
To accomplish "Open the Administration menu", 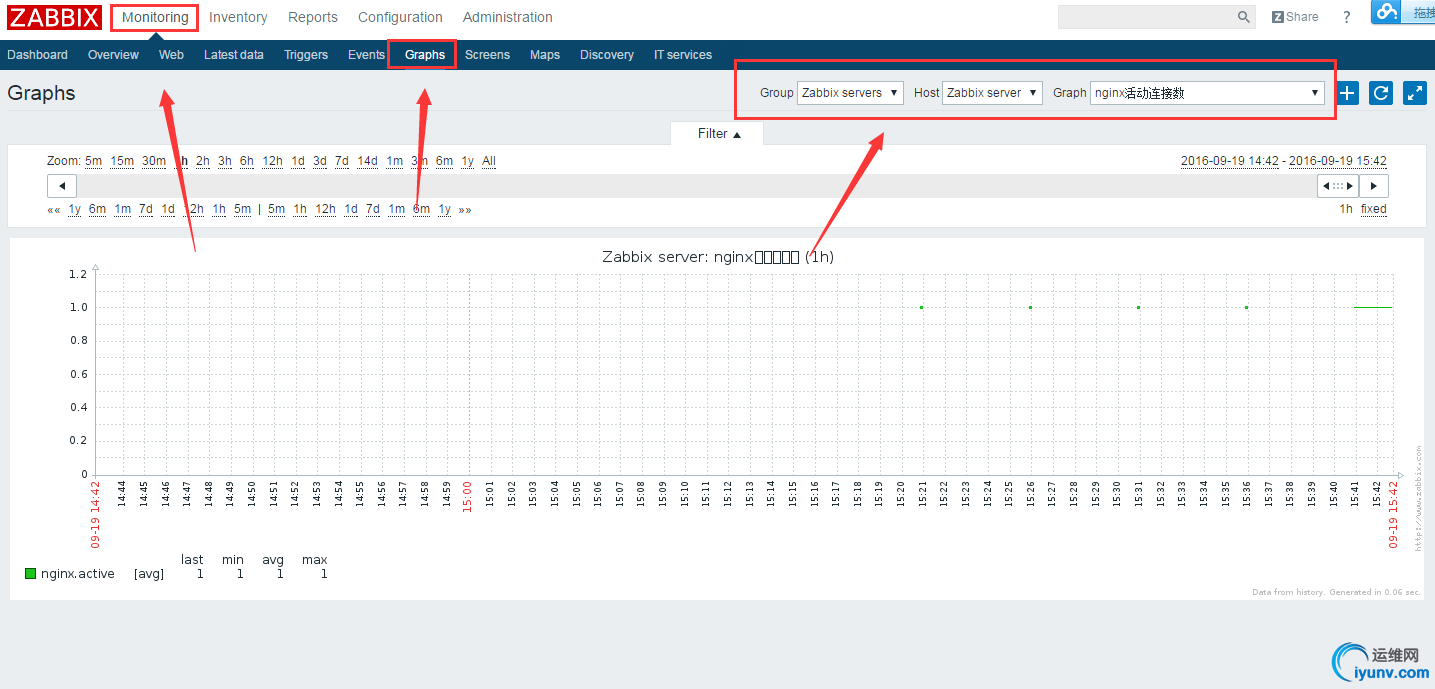I will tap(508, 17).
